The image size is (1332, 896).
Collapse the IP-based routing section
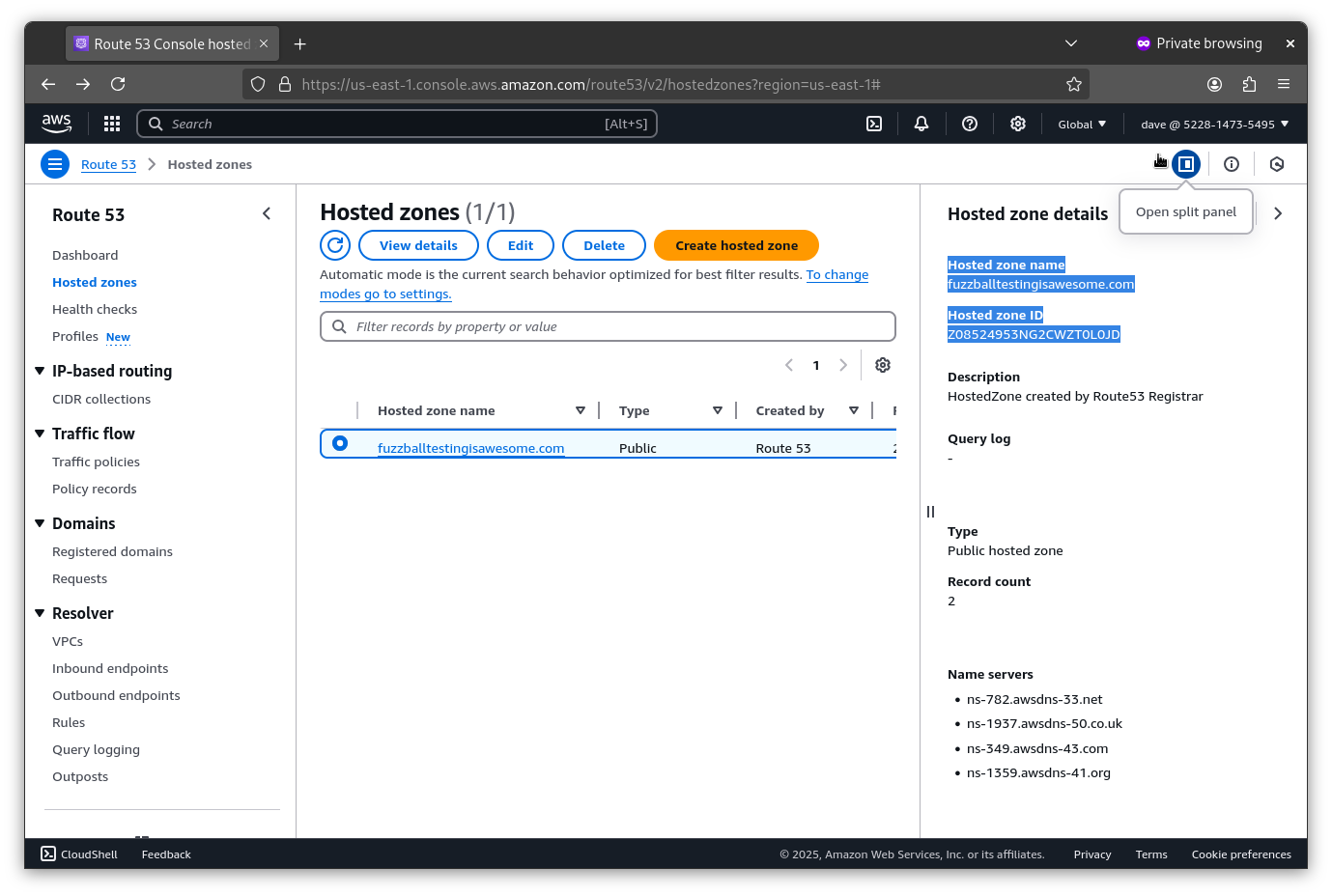point(40,371)
